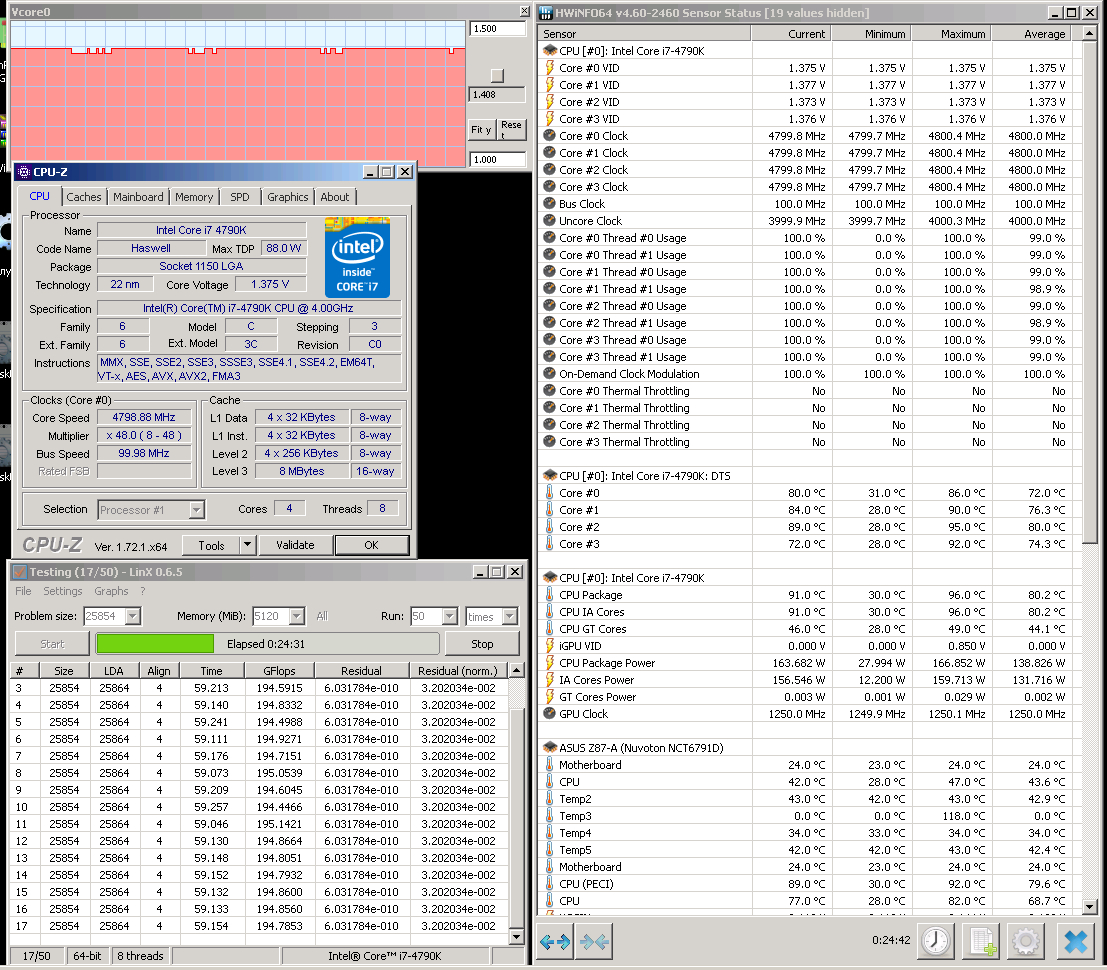1107x970 pixels.
Task: Expand HWiNFO sensor columns with the outward arrows icon
Action: (555, 942)
